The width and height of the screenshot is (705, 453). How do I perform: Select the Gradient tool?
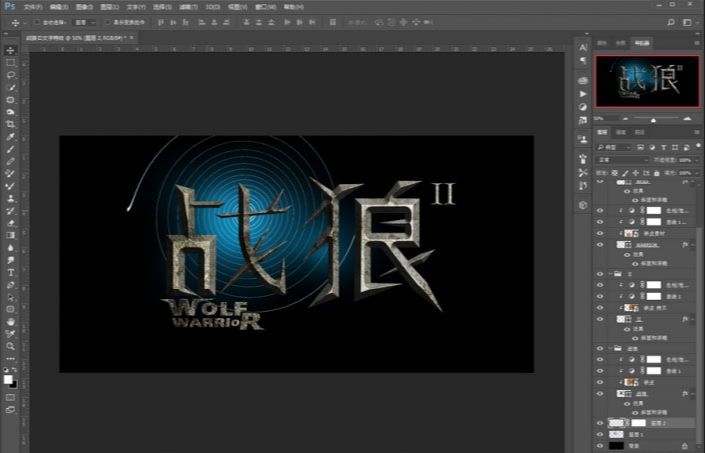(10, 235)
